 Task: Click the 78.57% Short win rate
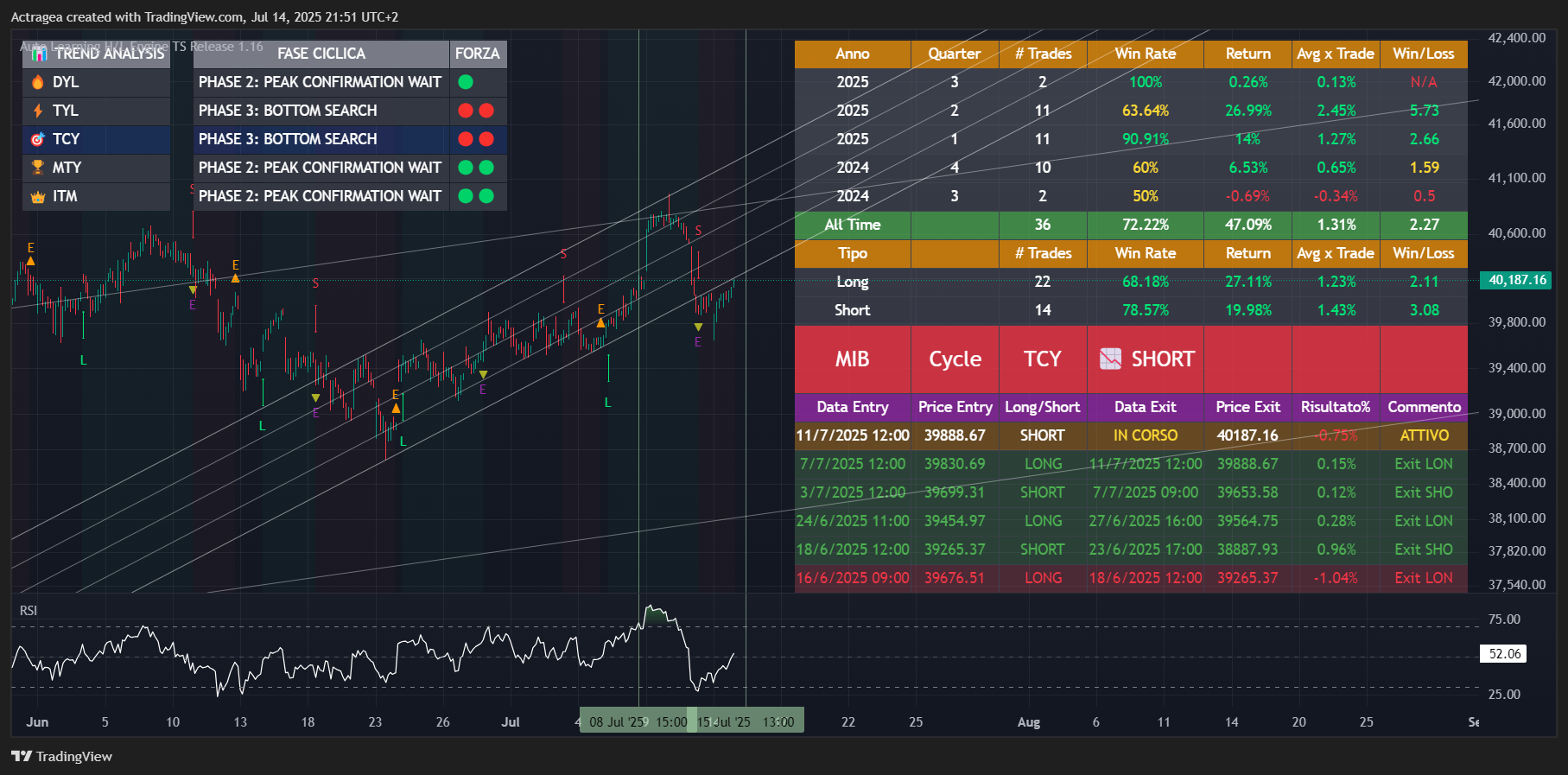[x=1146, y=310]
